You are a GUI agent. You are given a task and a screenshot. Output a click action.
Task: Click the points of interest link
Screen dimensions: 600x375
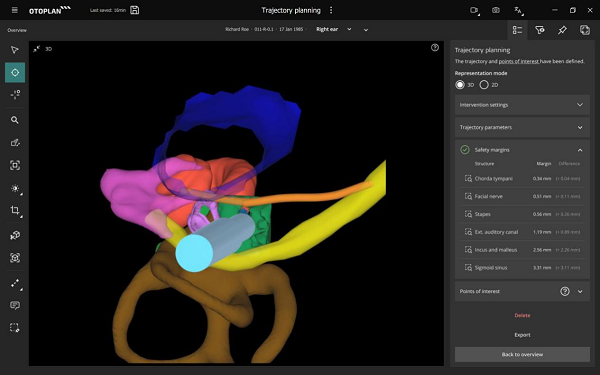tap(519, 61)
